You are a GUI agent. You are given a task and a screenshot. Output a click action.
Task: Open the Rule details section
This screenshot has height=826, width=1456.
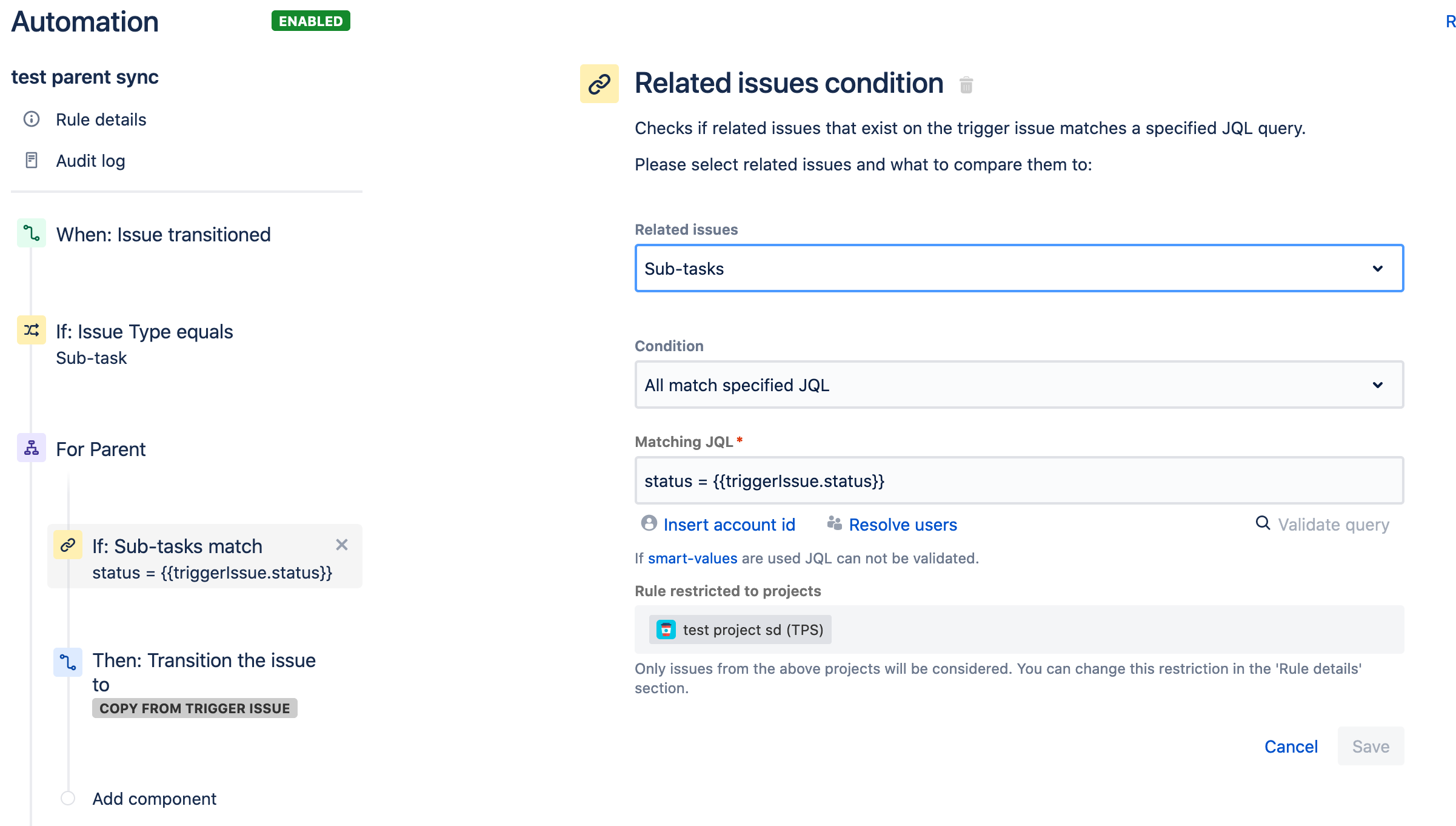point(101,119)
